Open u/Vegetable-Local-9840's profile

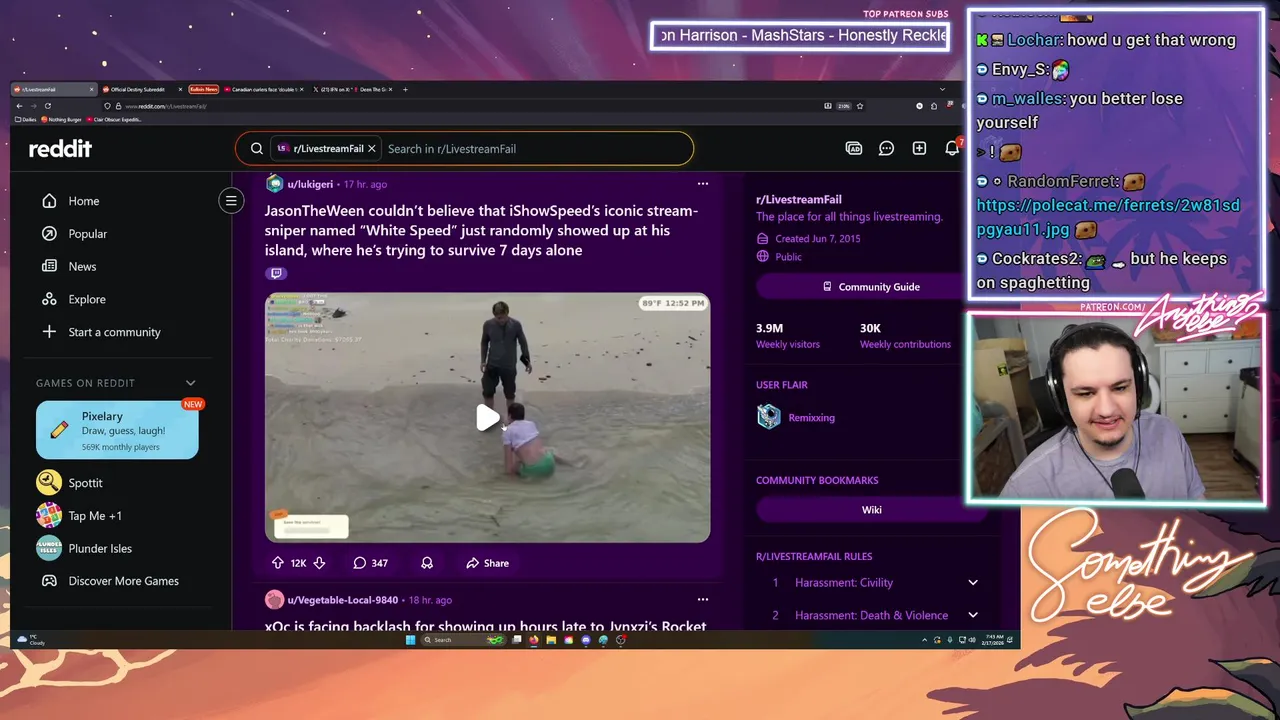(x=343, y=600)
